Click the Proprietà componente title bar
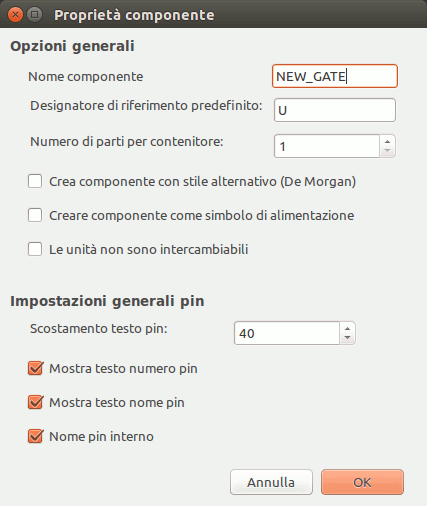The height and width of the screenshot is (506, 427). pyautogui.click(x=213, y=14)
